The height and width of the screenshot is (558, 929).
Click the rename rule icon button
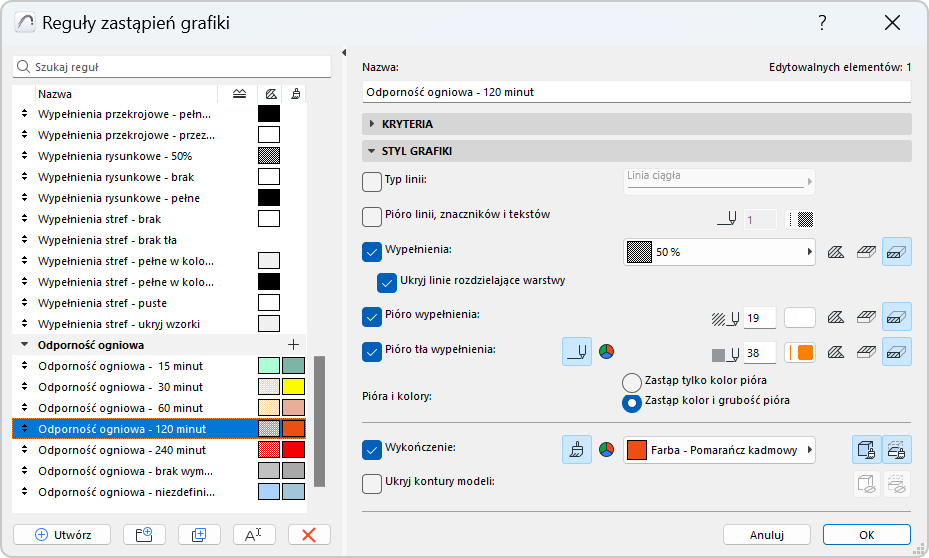(254, 535)
